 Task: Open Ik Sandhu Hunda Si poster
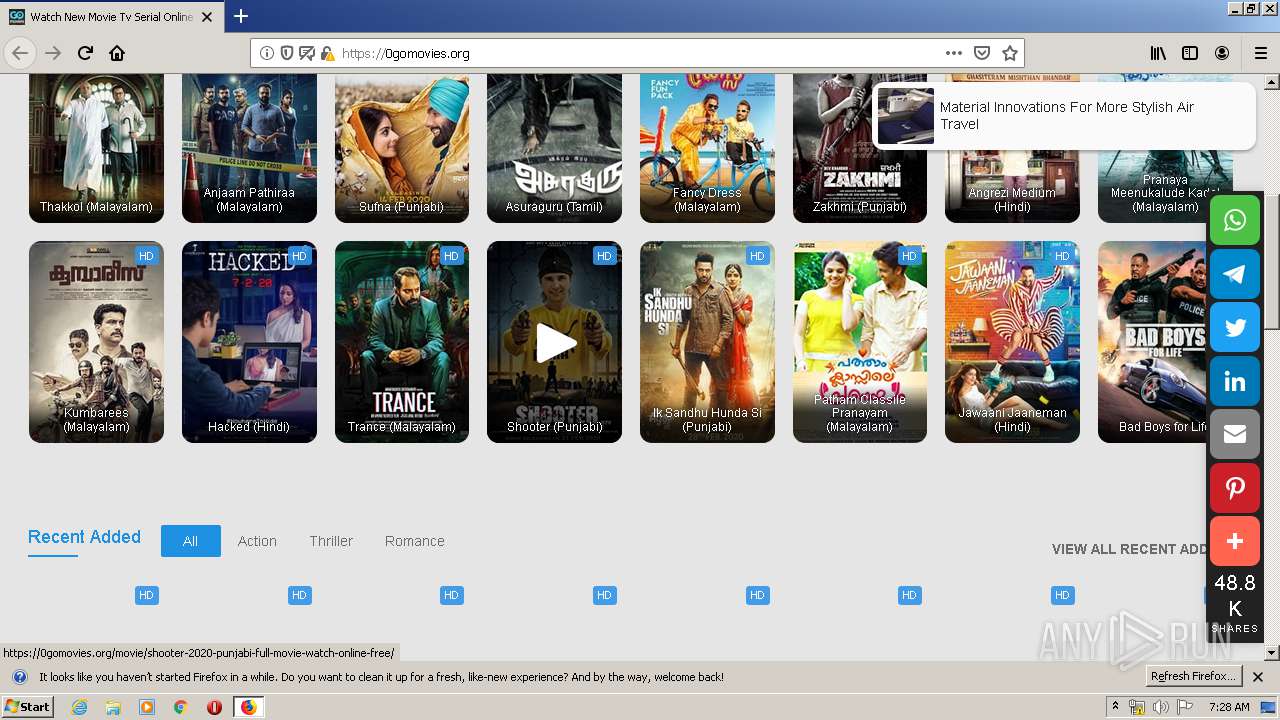click(x=707, y=342)
